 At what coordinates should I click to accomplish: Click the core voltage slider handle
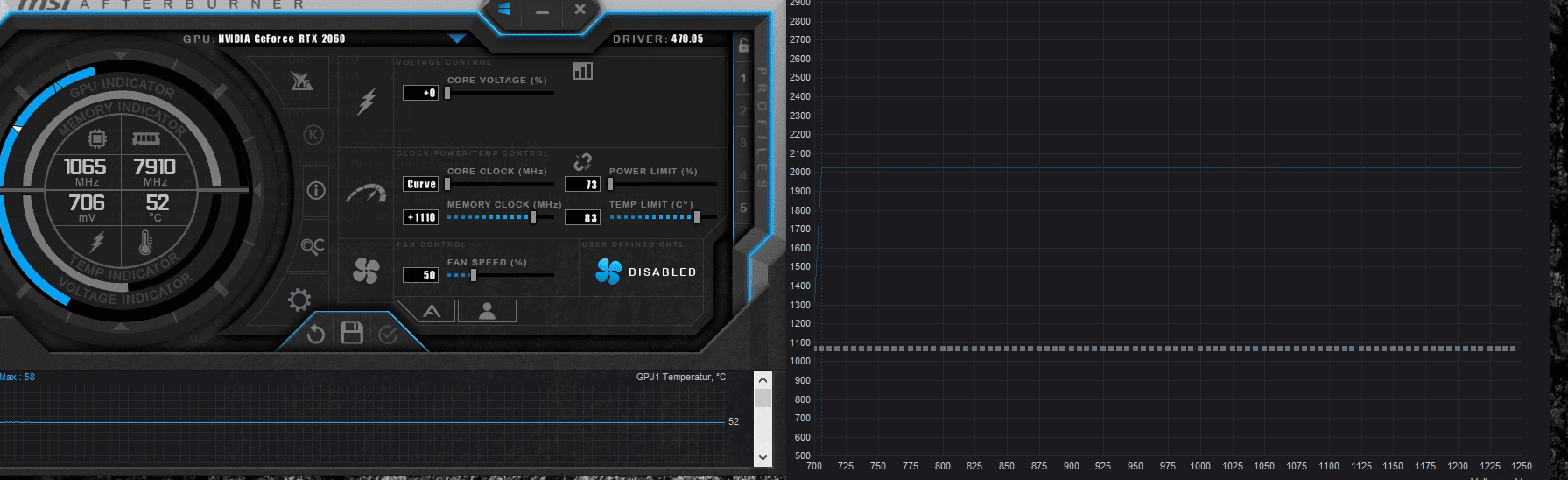pyautogui.click(x=447, y=93)
